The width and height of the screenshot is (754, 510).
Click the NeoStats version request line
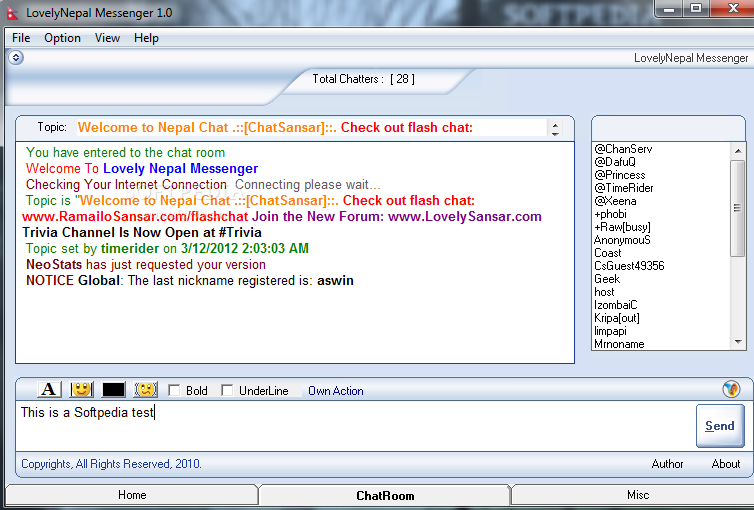(x=146, y=264)
